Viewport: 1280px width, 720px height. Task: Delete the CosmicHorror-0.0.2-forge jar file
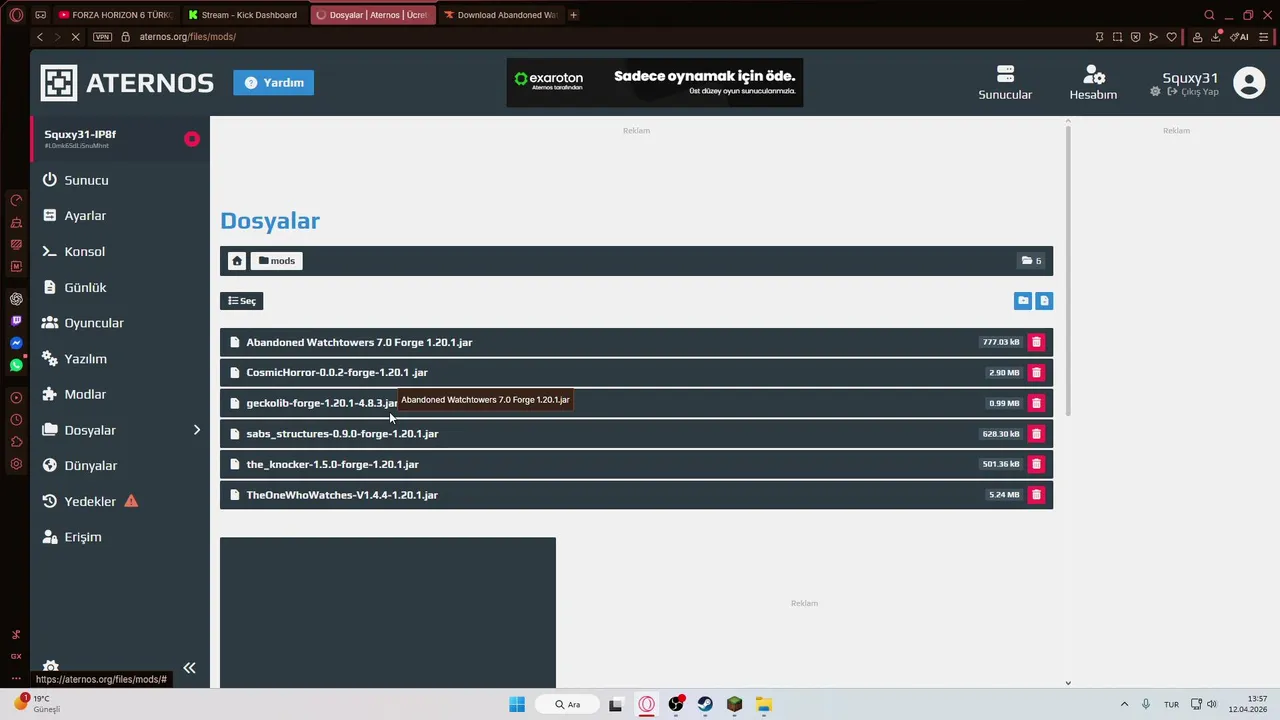(1036, 372)
